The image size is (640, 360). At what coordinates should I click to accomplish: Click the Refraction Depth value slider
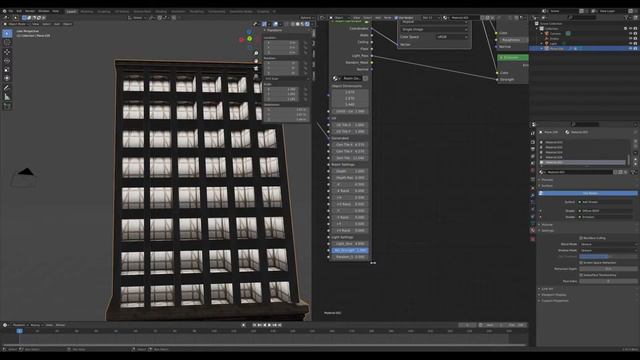(x=608, y=269)
